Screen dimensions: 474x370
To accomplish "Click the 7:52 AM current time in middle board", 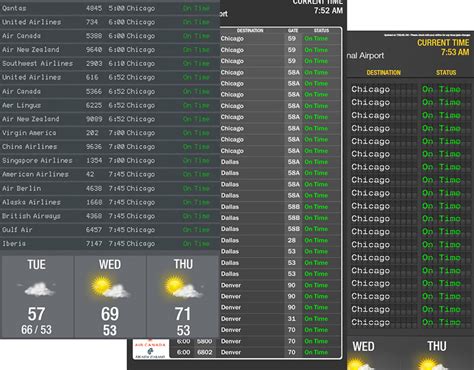I will pyautogui.click(x=328, y=11).
